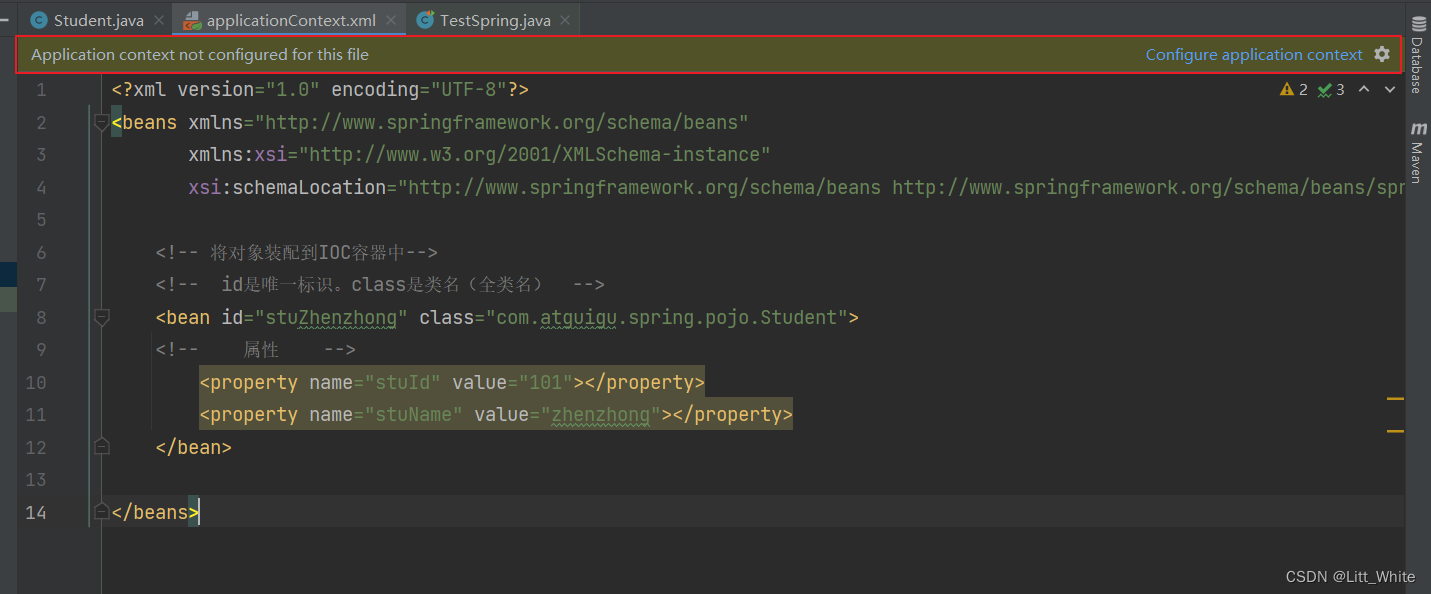
Task: Click line number 10 in gutter
Action: 35,383
